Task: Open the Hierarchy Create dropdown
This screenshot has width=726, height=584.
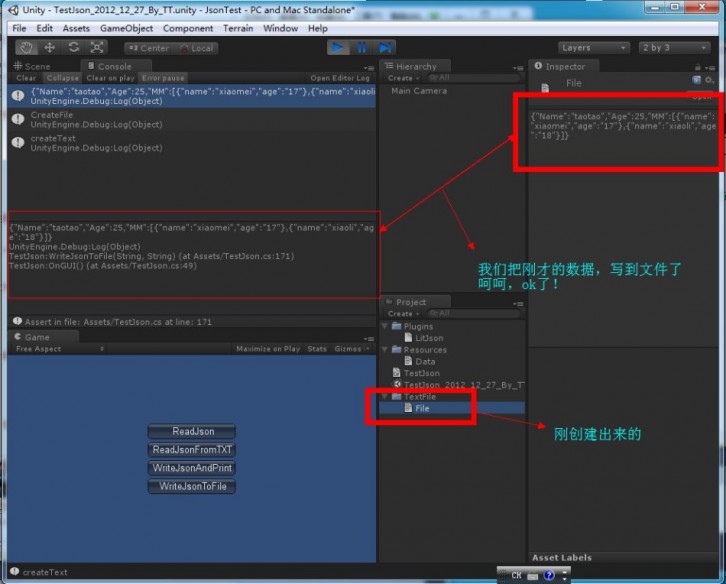Action: 403,78
